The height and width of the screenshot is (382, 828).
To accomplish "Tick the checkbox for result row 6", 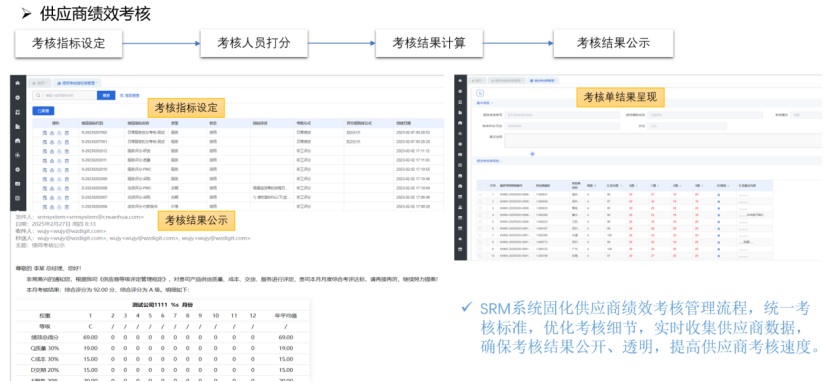I will pos(480,228).
